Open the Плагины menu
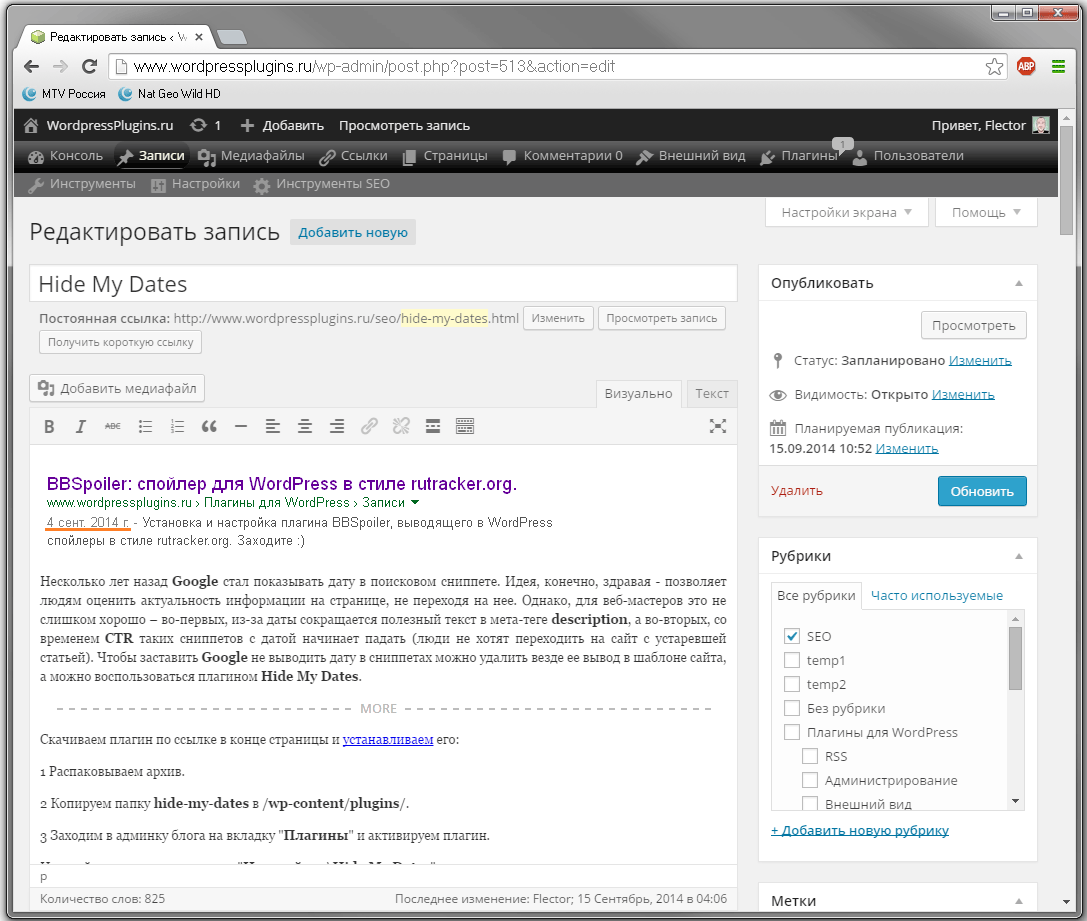The width and height of the screenshot is (1087, 921). 800,156
